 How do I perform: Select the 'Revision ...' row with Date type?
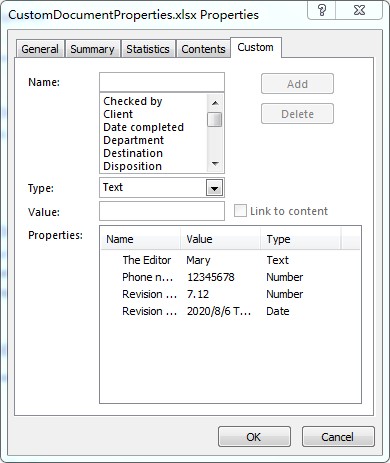230,311
